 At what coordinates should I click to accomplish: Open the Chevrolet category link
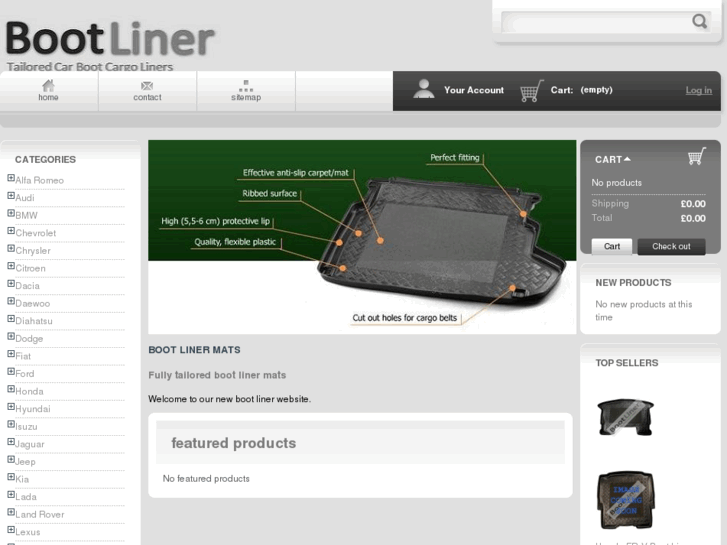click(36, 233)
